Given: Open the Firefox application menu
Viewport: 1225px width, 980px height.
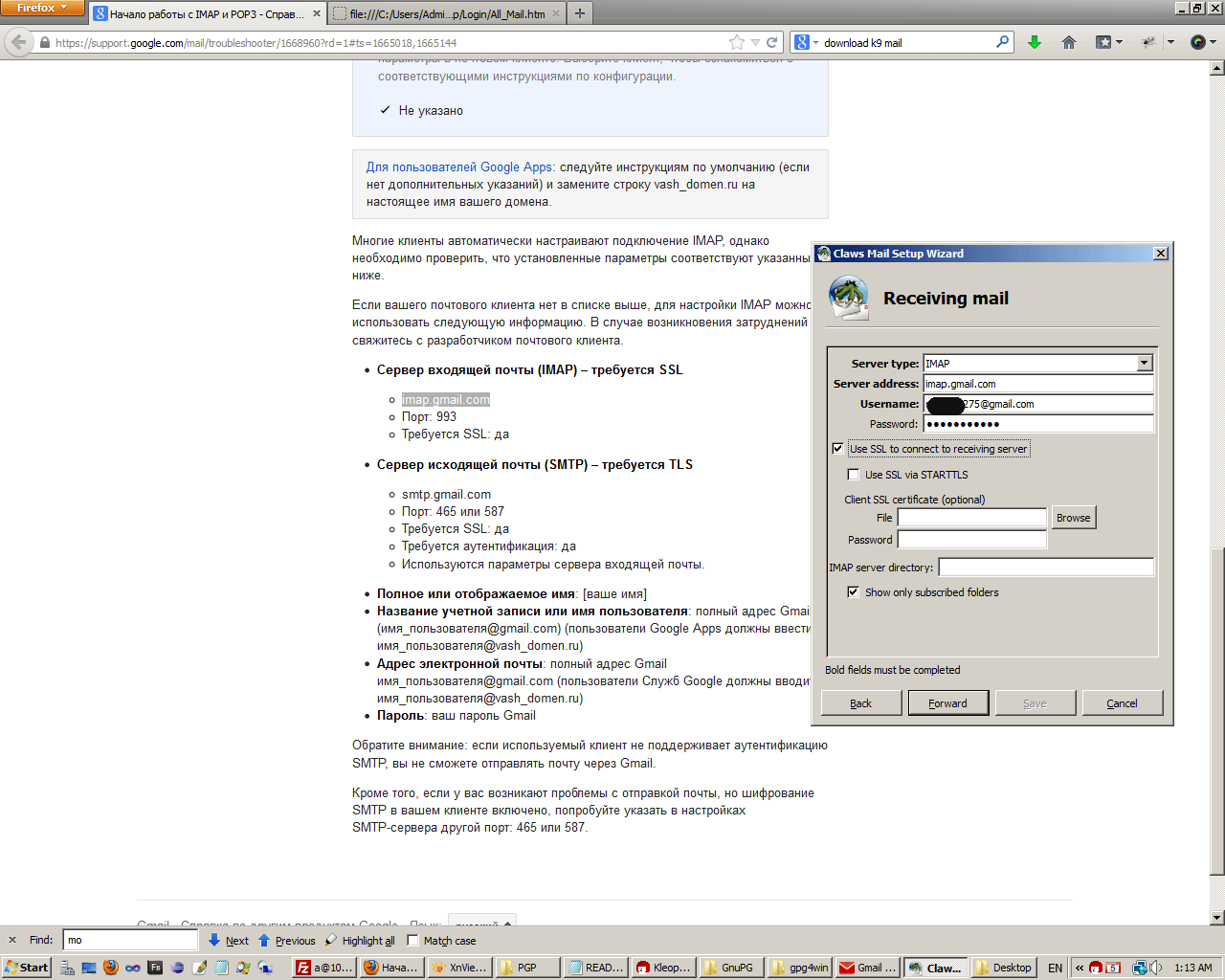Looking at the screenshot, I should pos(43,8).
